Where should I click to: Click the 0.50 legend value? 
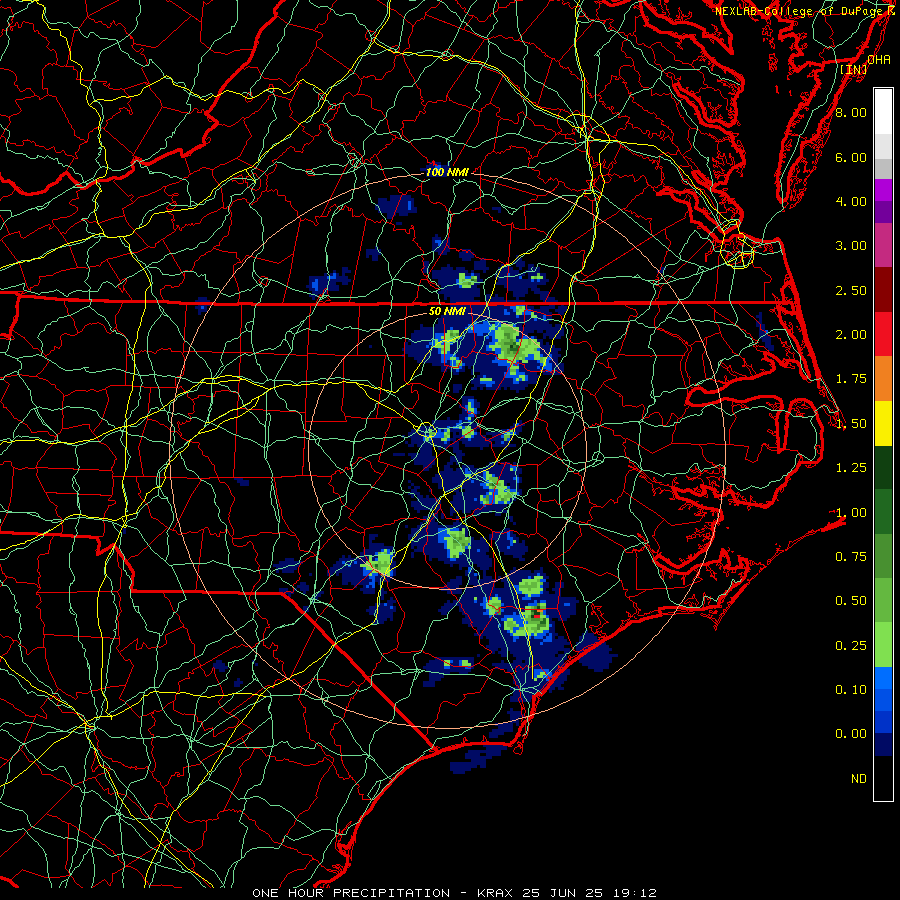(x=851, y=601)
